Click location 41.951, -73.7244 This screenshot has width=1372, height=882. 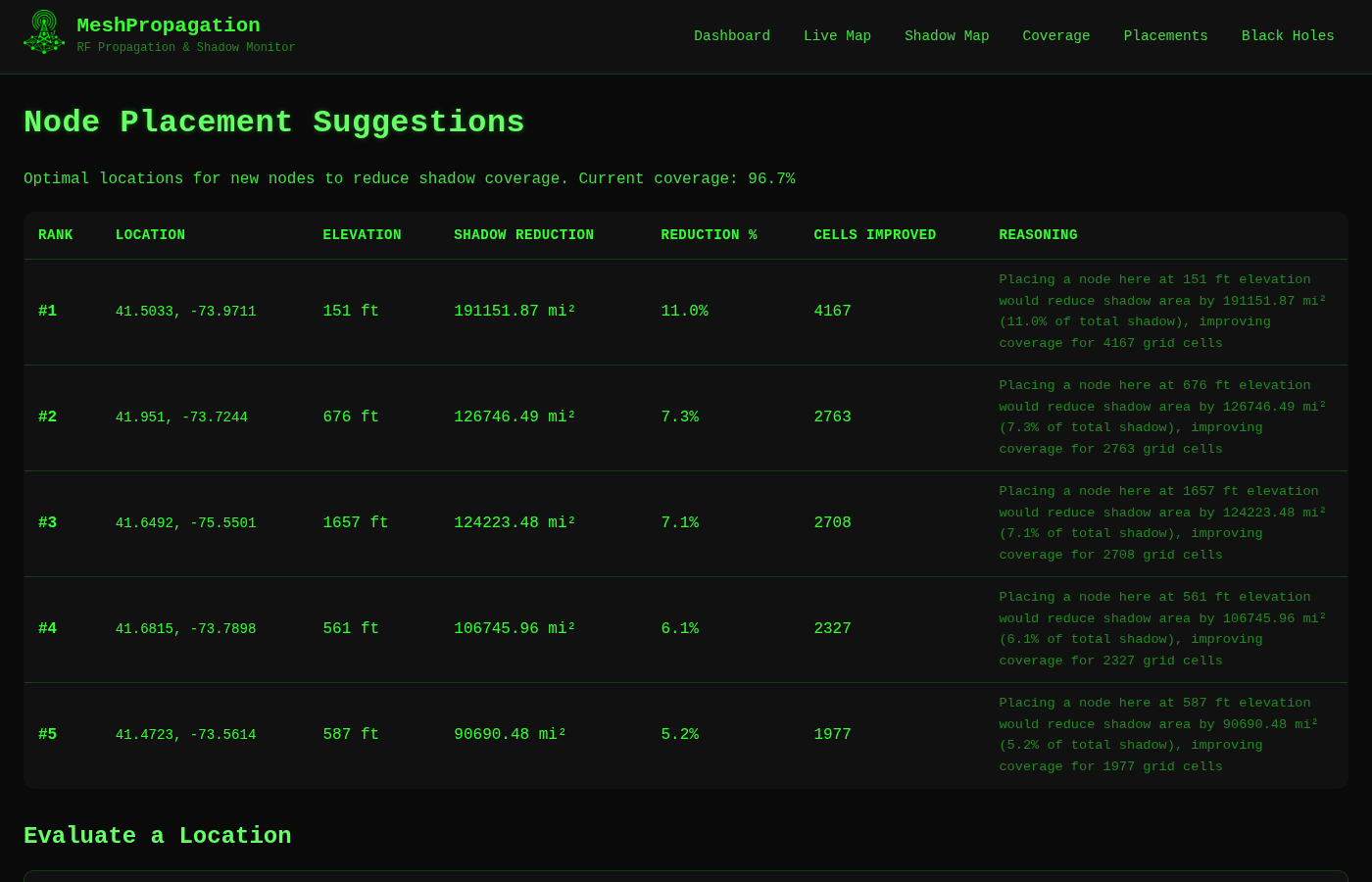181,417
